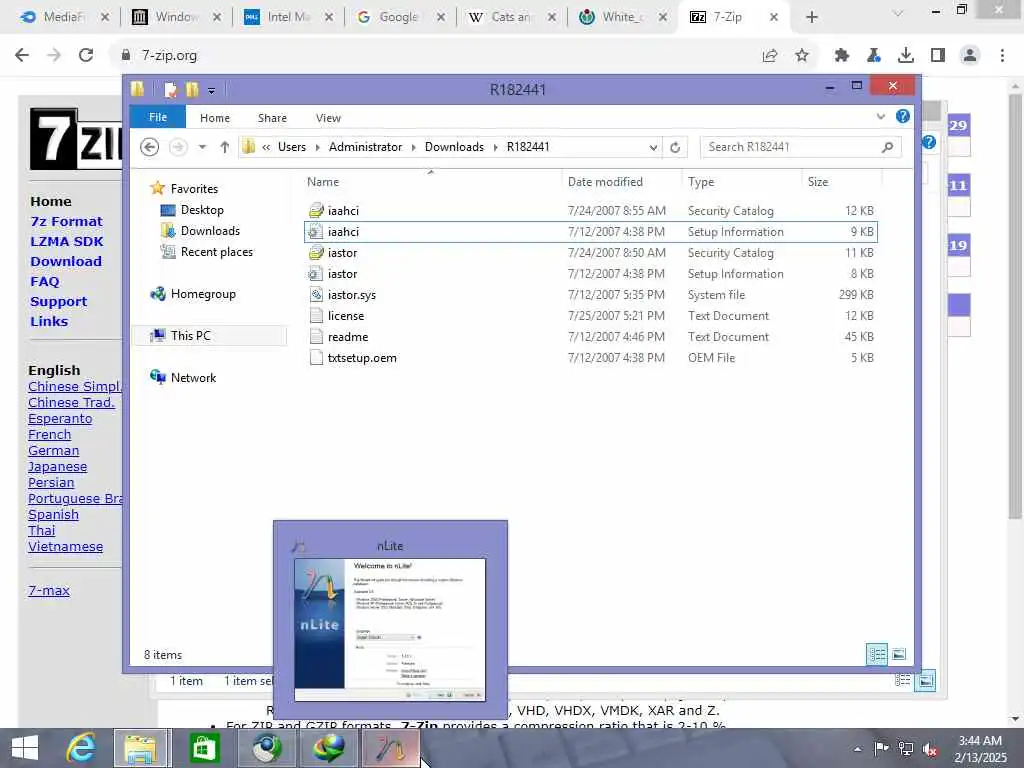Open the LZMA SDK link

coord(67,242)
